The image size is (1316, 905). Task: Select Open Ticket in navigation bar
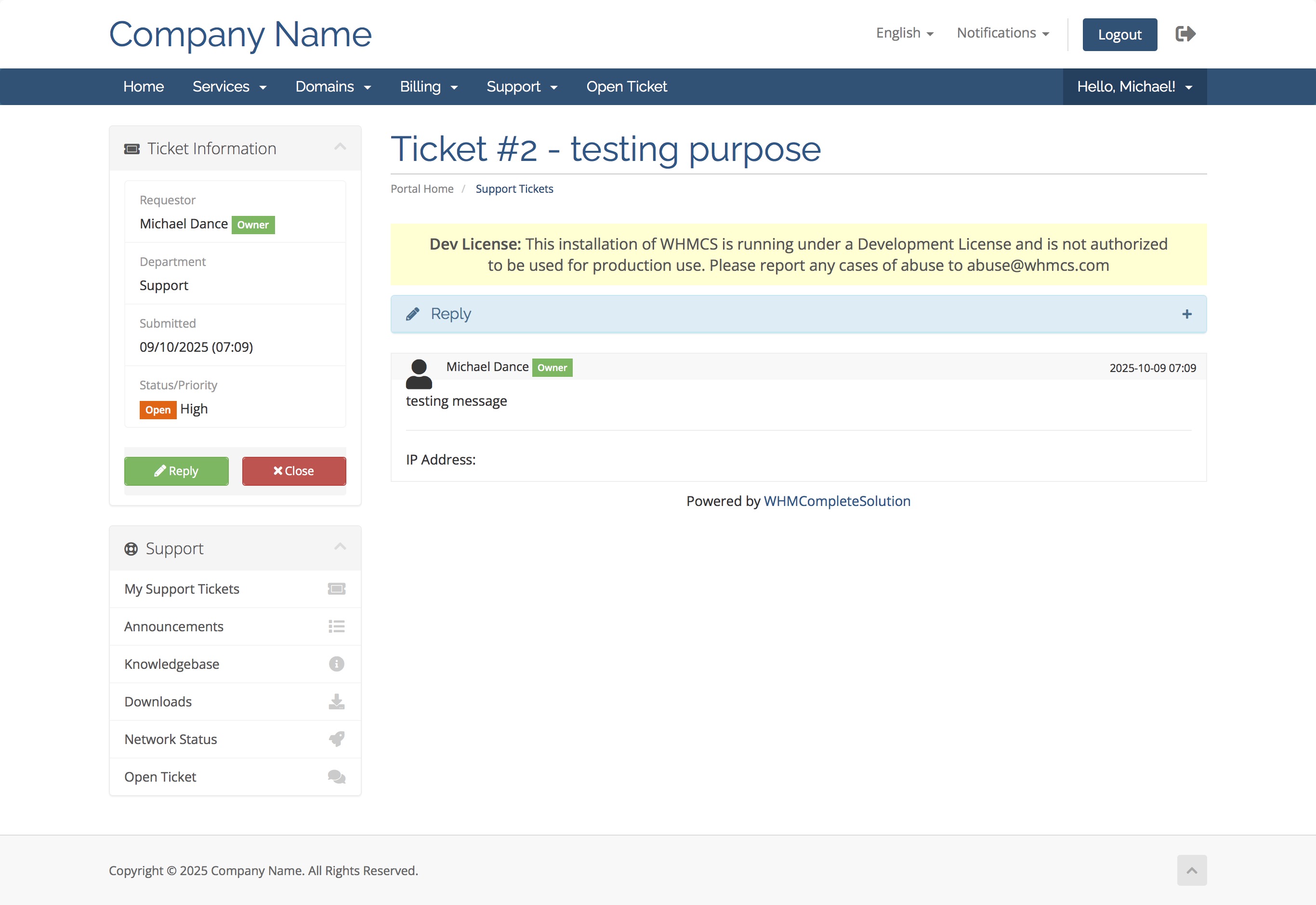point(626,86)
